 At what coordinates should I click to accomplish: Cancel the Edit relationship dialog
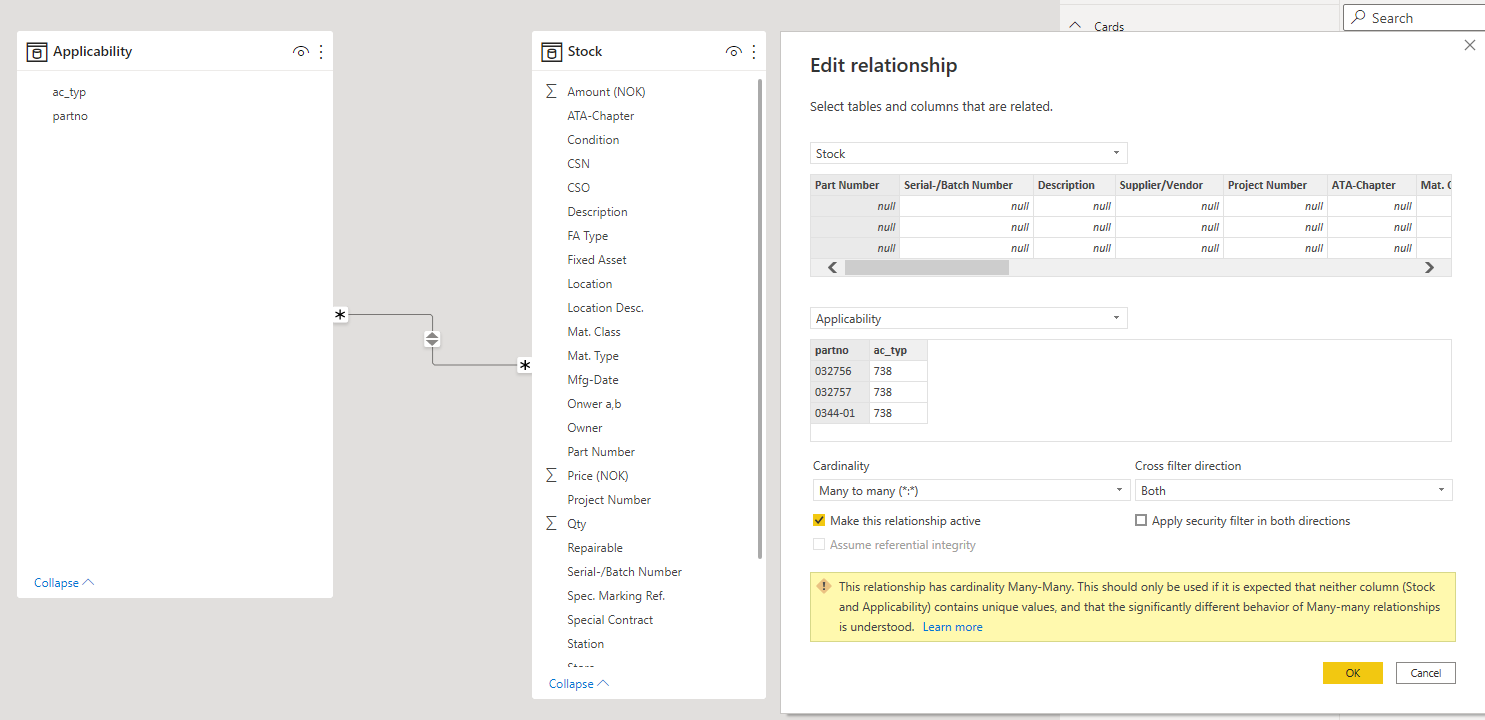click(x=1425, y=673)
